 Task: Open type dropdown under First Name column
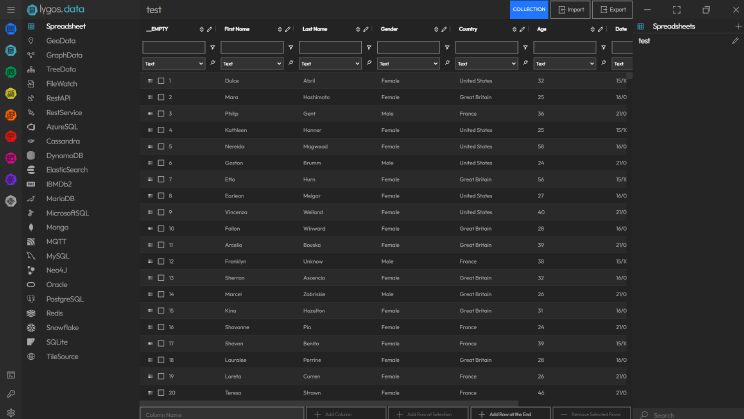(252, 64)
